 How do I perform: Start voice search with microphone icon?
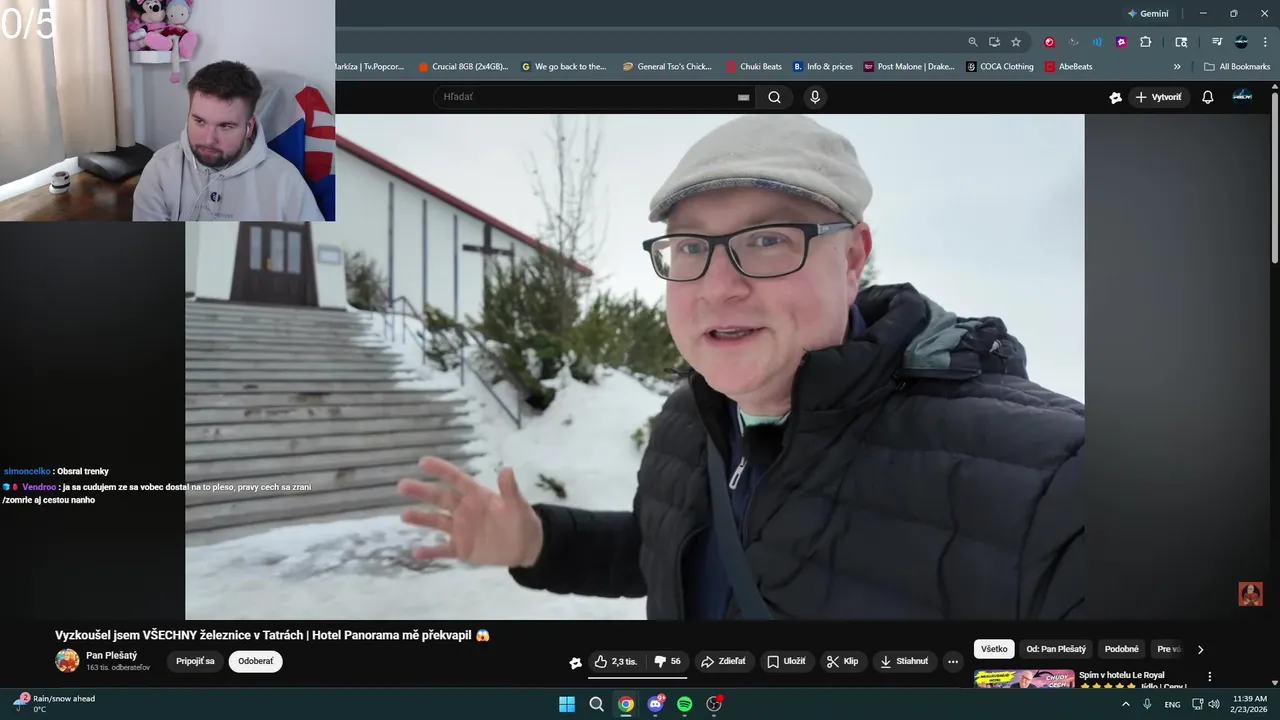coord(815,97)
